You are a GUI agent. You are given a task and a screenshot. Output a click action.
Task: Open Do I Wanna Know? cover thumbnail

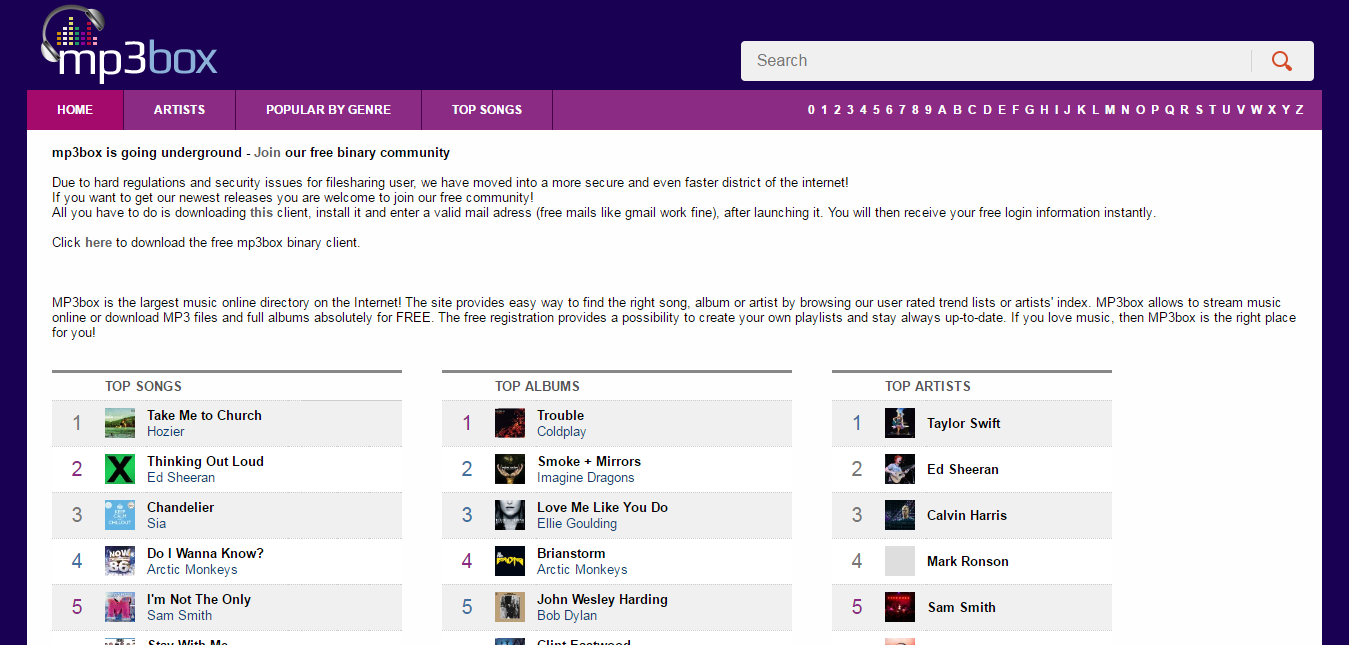pos(120,561)
